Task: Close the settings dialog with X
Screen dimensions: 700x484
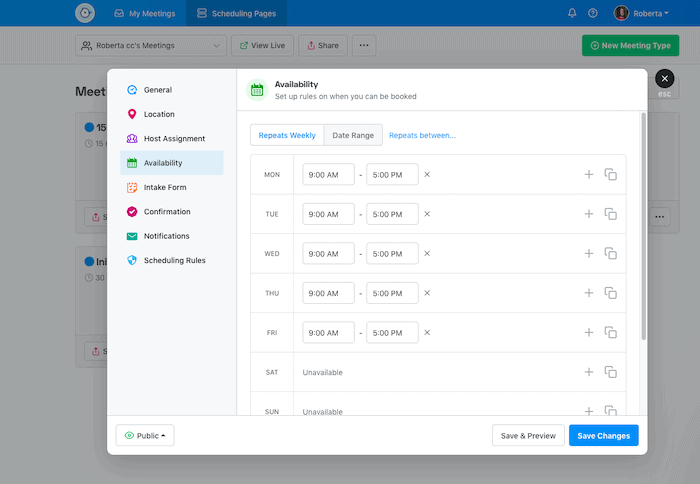Action: point(664,79)
